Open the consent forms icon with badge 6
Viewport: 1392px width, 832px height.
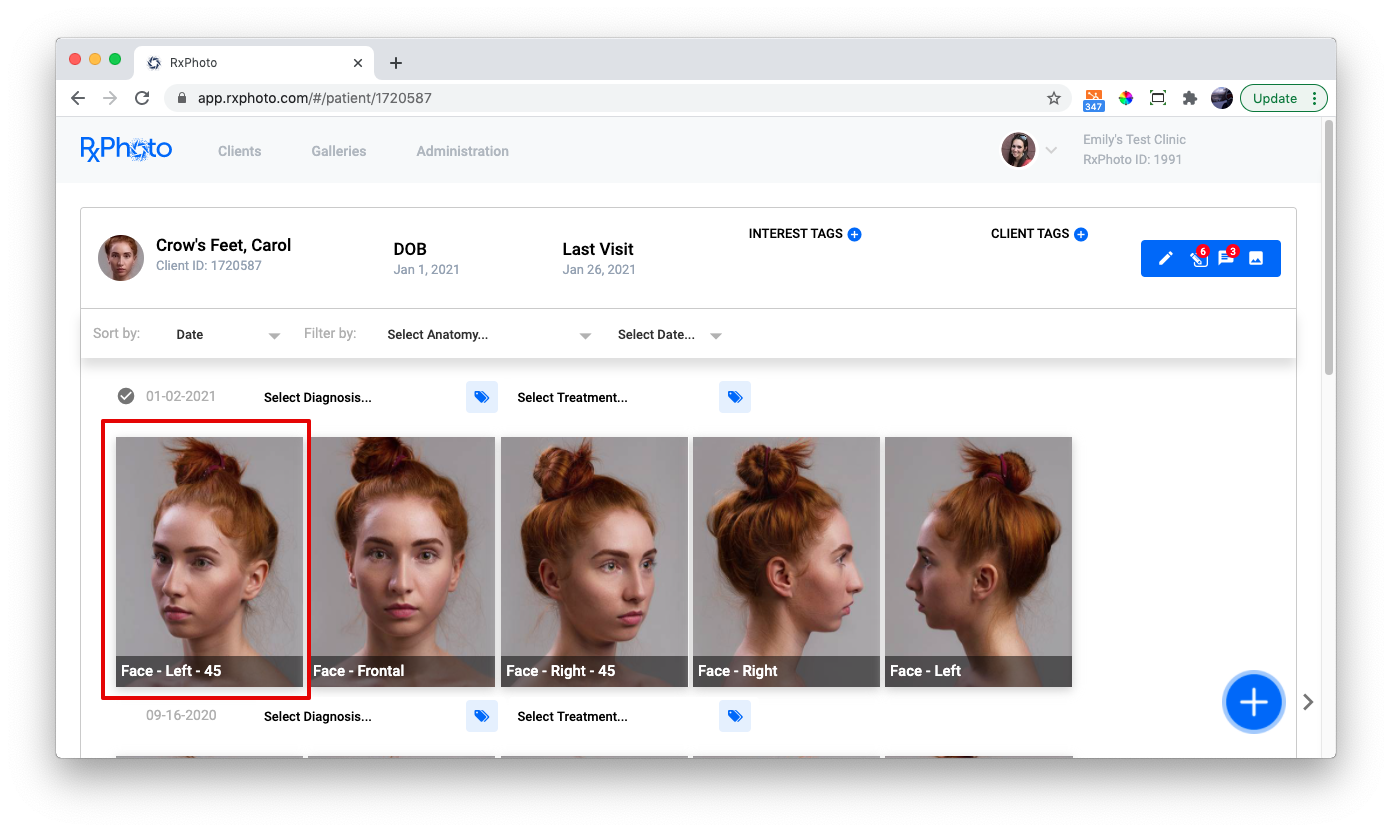pos(1198,258)
